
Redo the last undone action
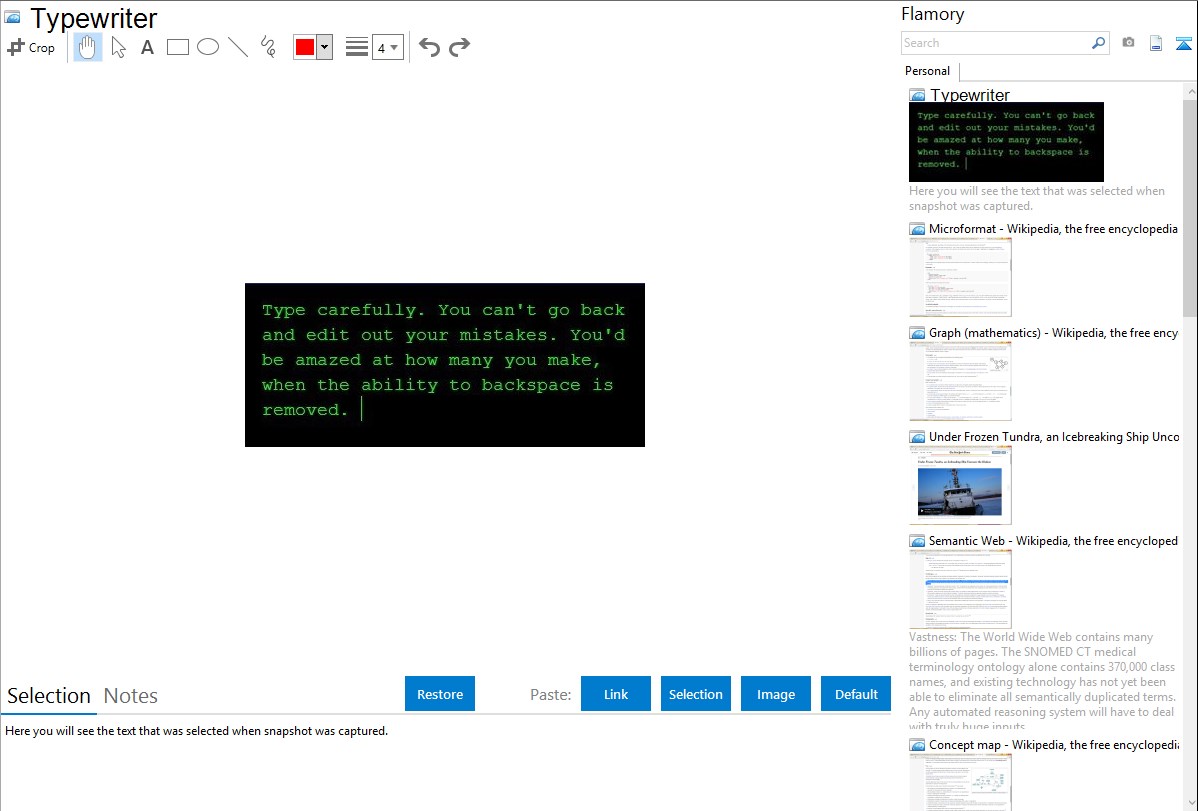click(459, 47)
